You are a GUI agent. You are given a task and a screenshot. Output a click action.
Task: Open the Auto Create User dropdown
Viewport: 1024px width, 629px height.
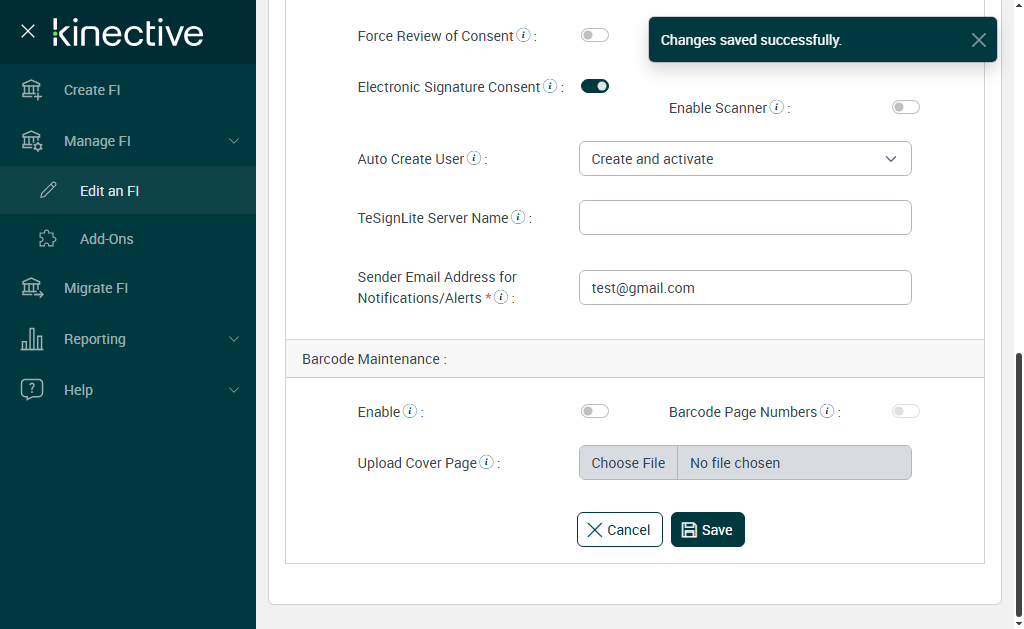coord(745,159)
